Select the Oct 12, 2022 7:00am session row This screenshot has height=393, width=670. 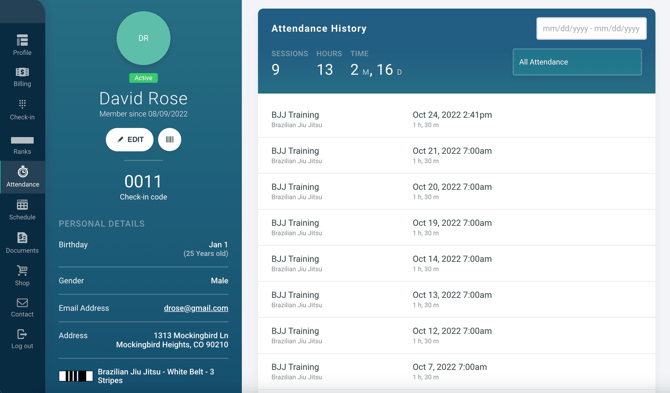pos(456,335)
